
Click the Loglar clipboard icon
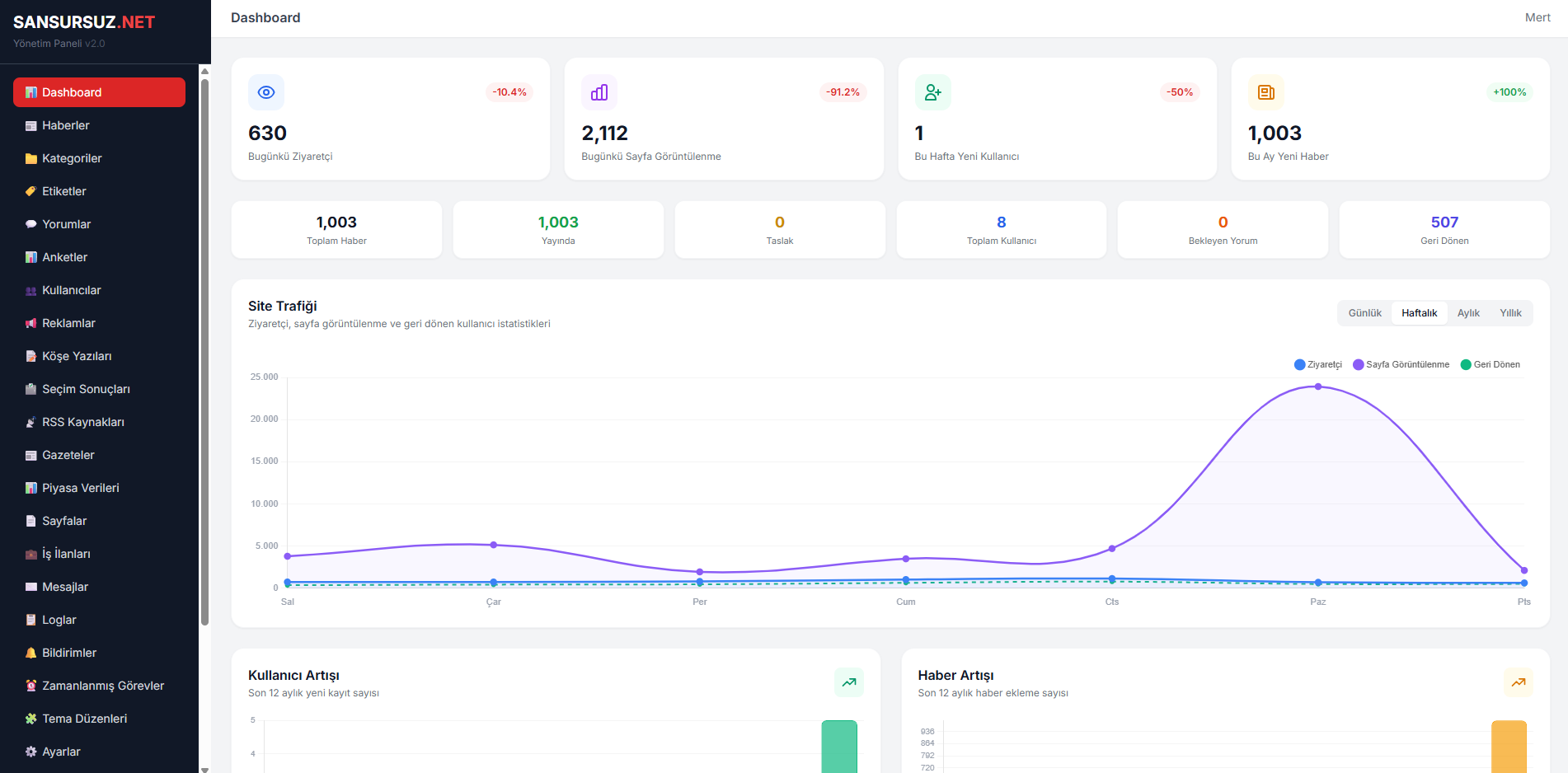pyautogui.click(x=31, y=620)
